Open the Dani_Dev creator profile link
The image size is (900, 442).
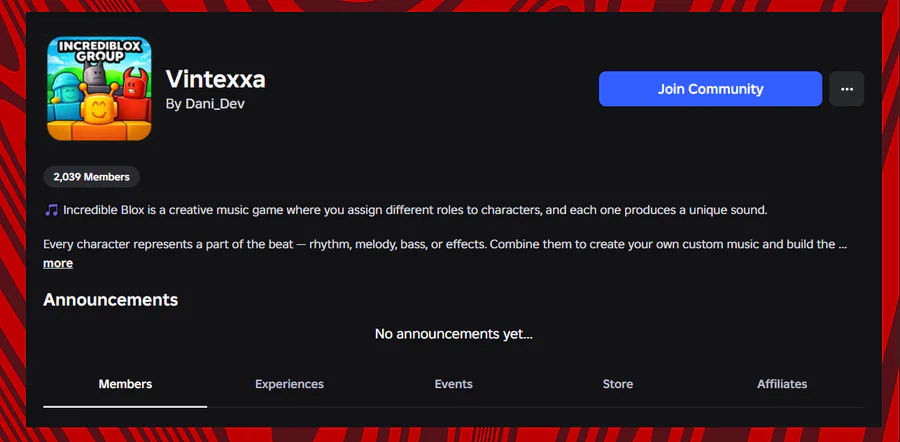[x=207, y=103]
